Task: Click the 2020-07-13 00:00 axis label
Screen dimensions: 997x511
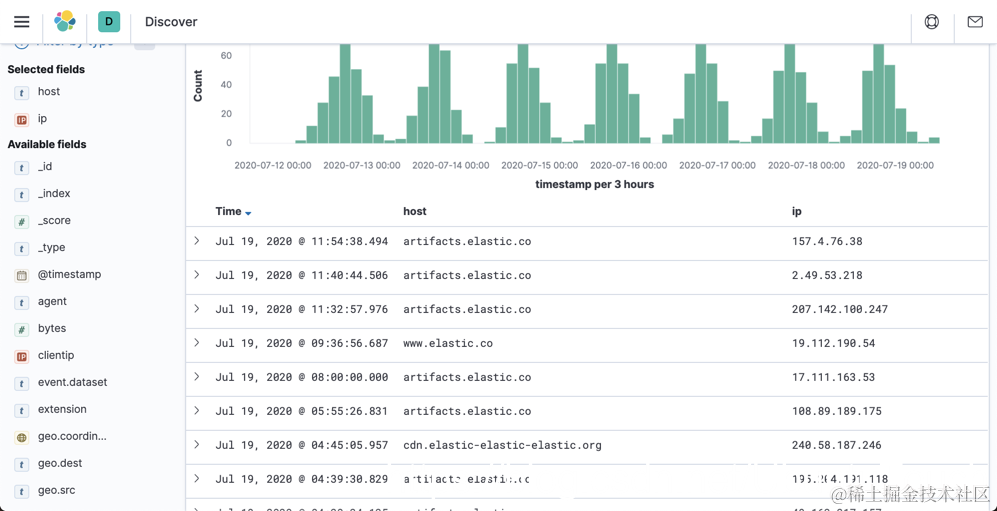Action: click(x=362, y=165)
